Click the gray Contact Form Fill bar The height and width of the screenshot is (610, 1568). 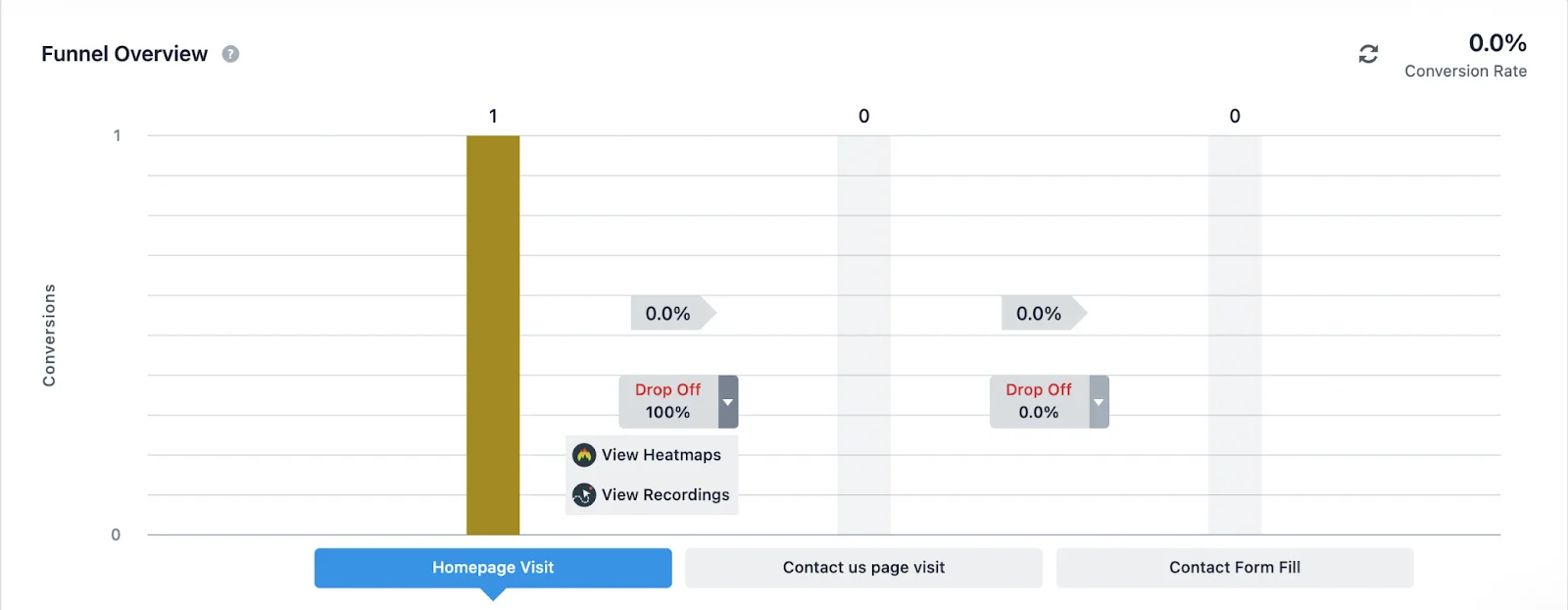click(x=1234, y=335)
